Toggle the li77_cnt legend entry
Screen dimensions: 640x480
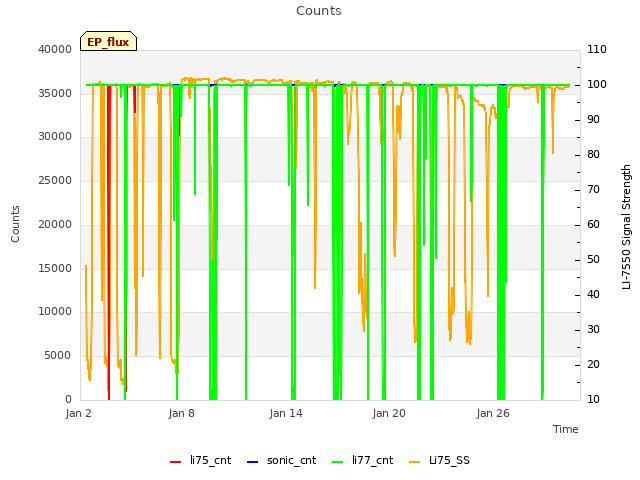point(363,461)
